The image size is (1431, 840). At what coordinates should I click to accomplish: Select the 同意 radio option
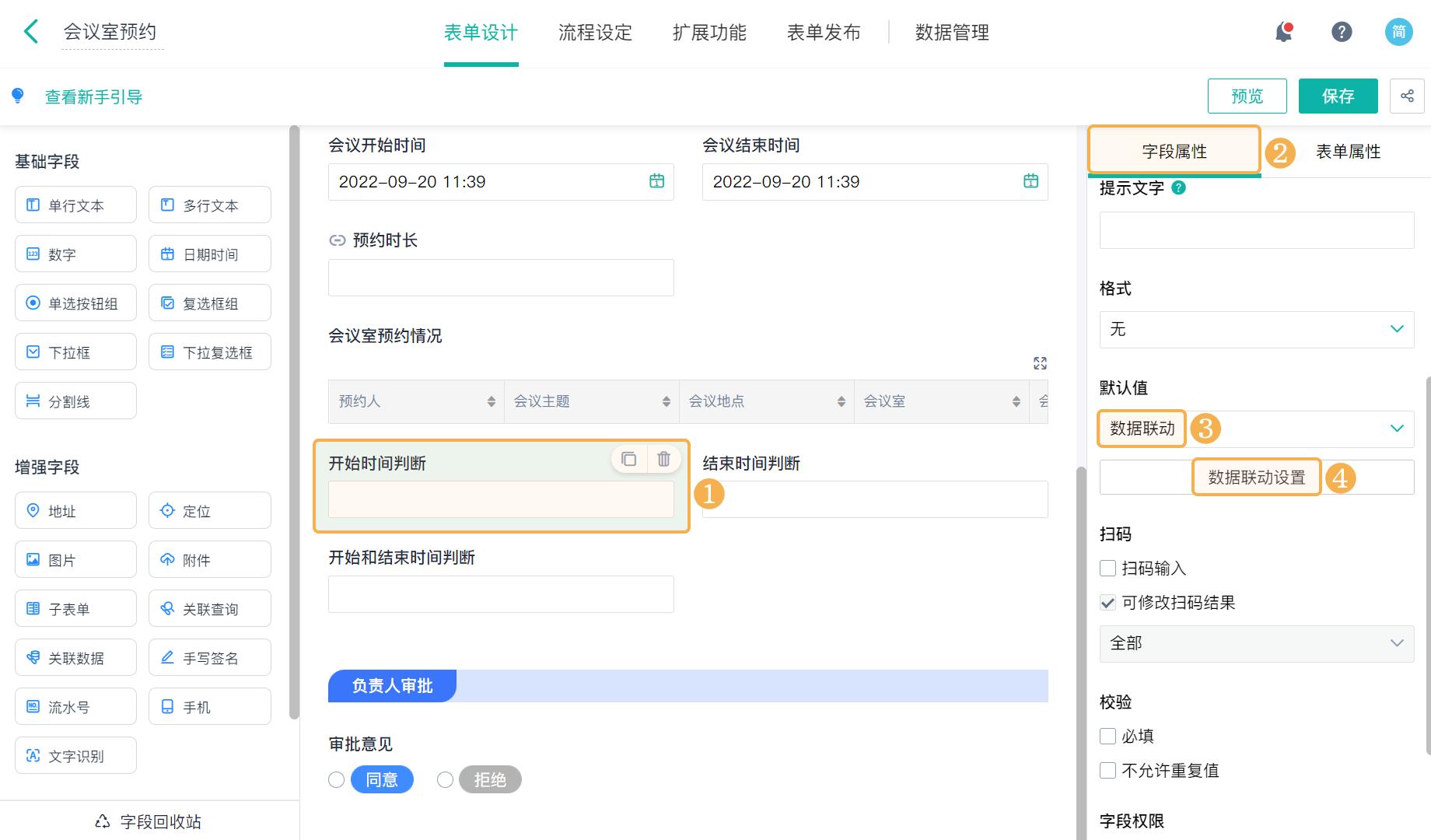336,779
